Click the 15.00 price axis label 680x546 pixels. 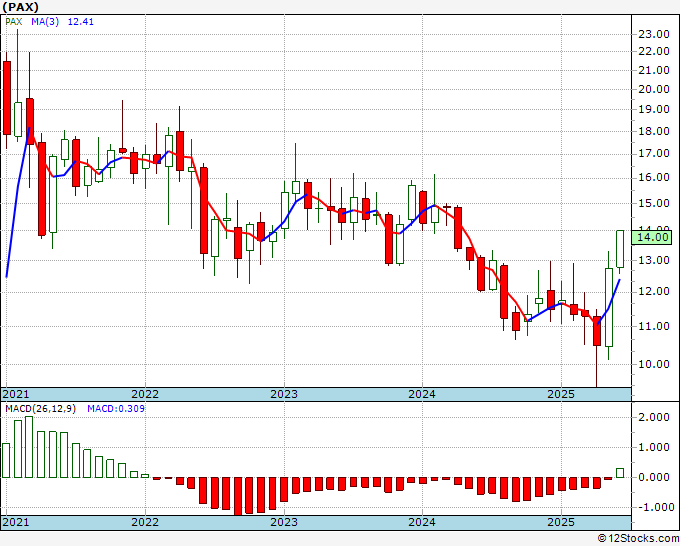click(654, 203)
